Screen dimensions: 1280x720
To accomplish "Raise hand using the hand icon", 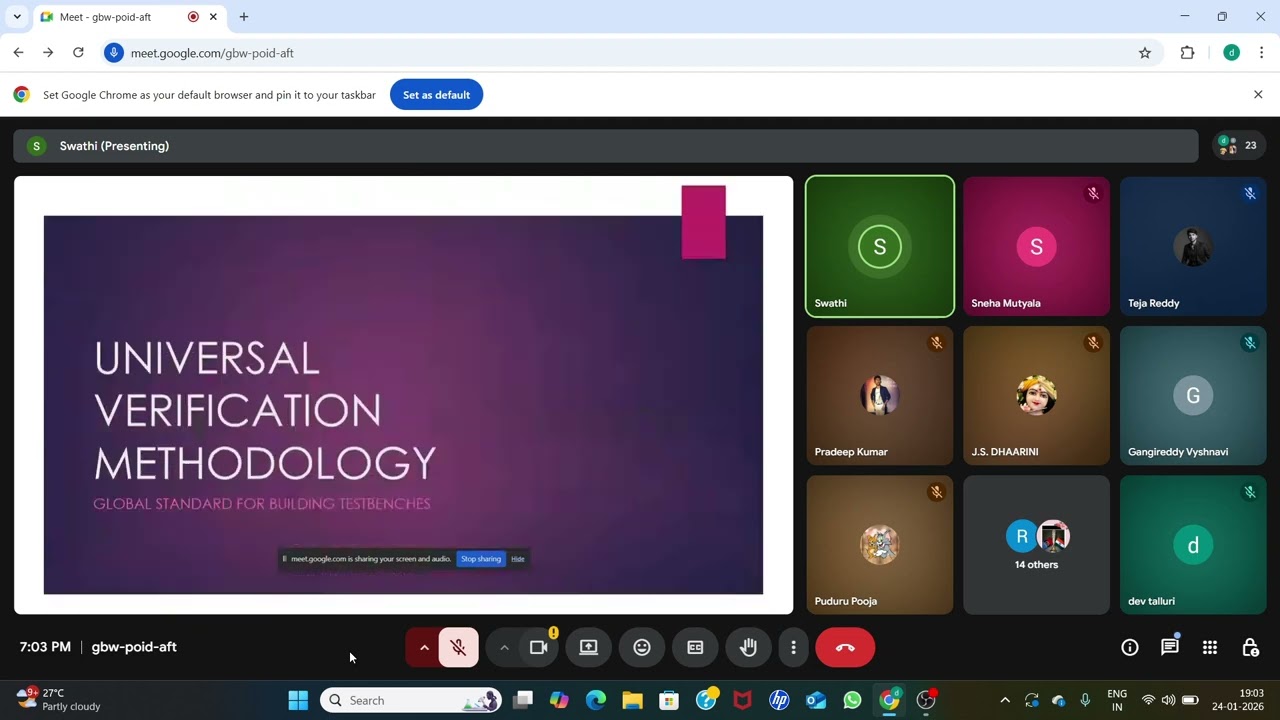I will 748,648.
